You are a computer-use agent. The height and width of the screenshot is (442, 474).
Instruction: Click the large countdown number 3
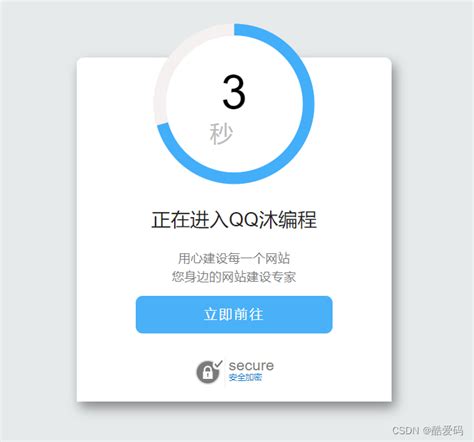point(234,92)
